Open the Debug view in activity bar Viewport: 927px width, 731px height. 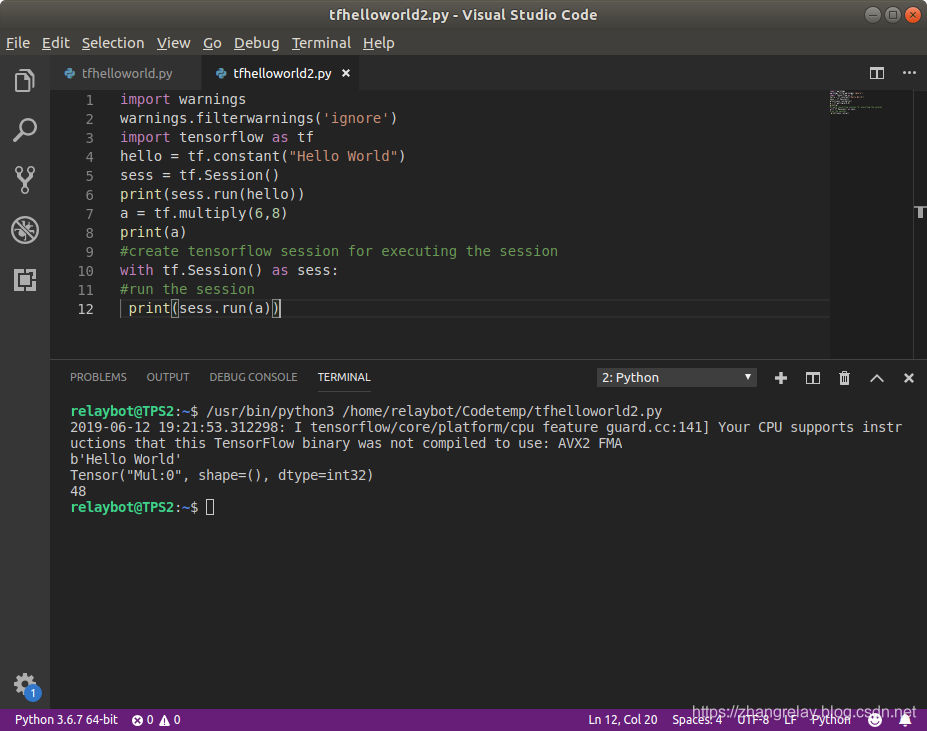coord(25,230)
